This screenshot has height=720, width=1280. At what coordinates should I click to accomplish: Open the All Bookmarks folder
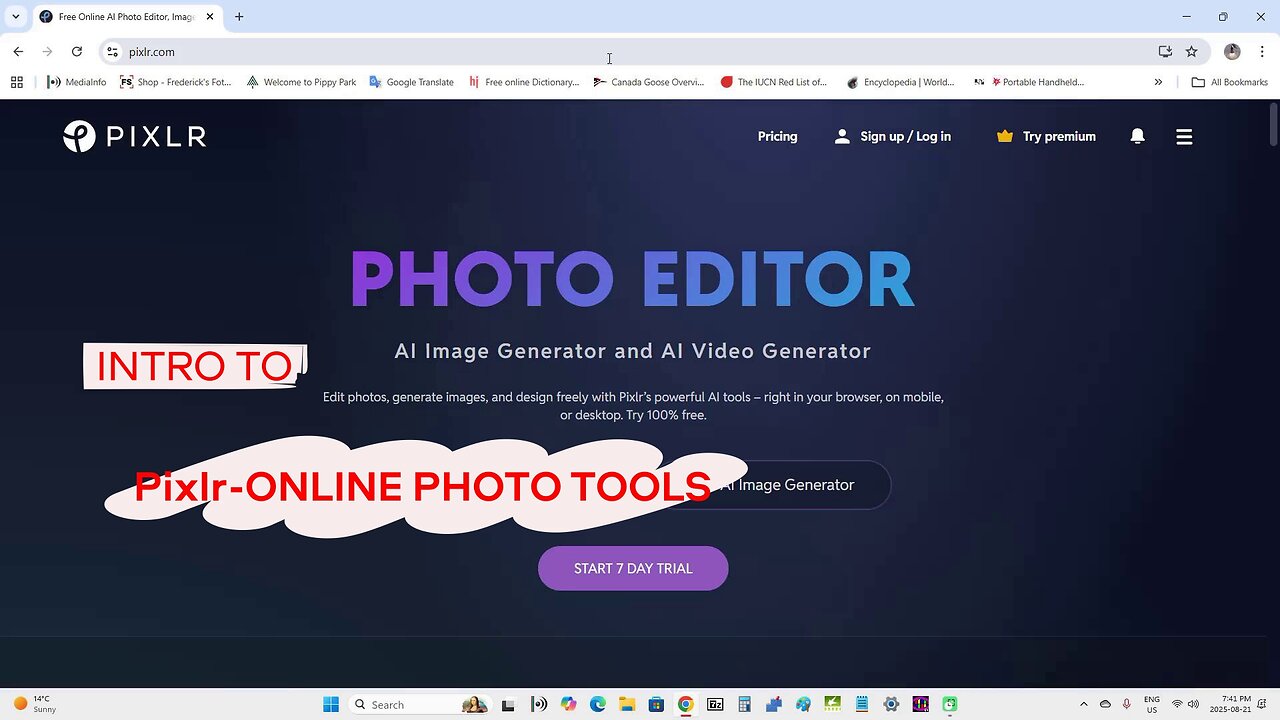tap(1229, 82)
